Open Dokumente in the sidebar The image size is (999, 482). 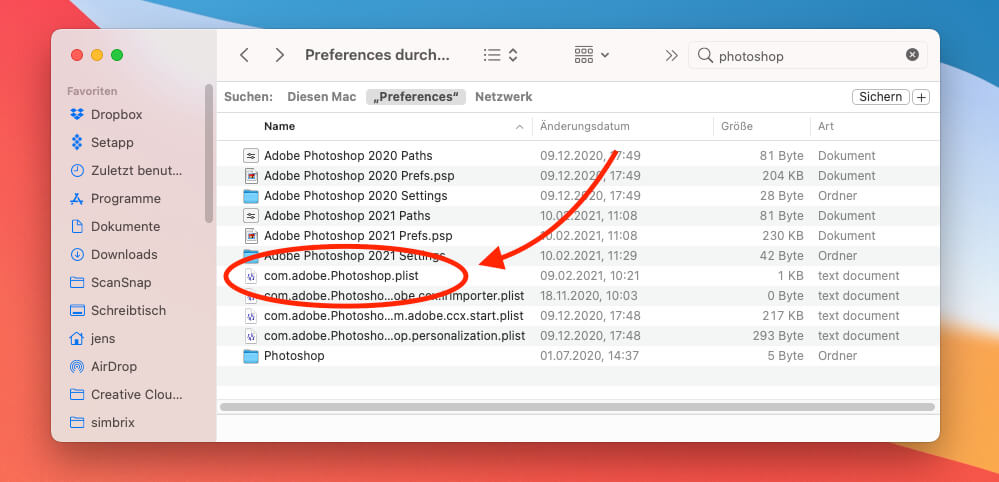pos(115,227)
